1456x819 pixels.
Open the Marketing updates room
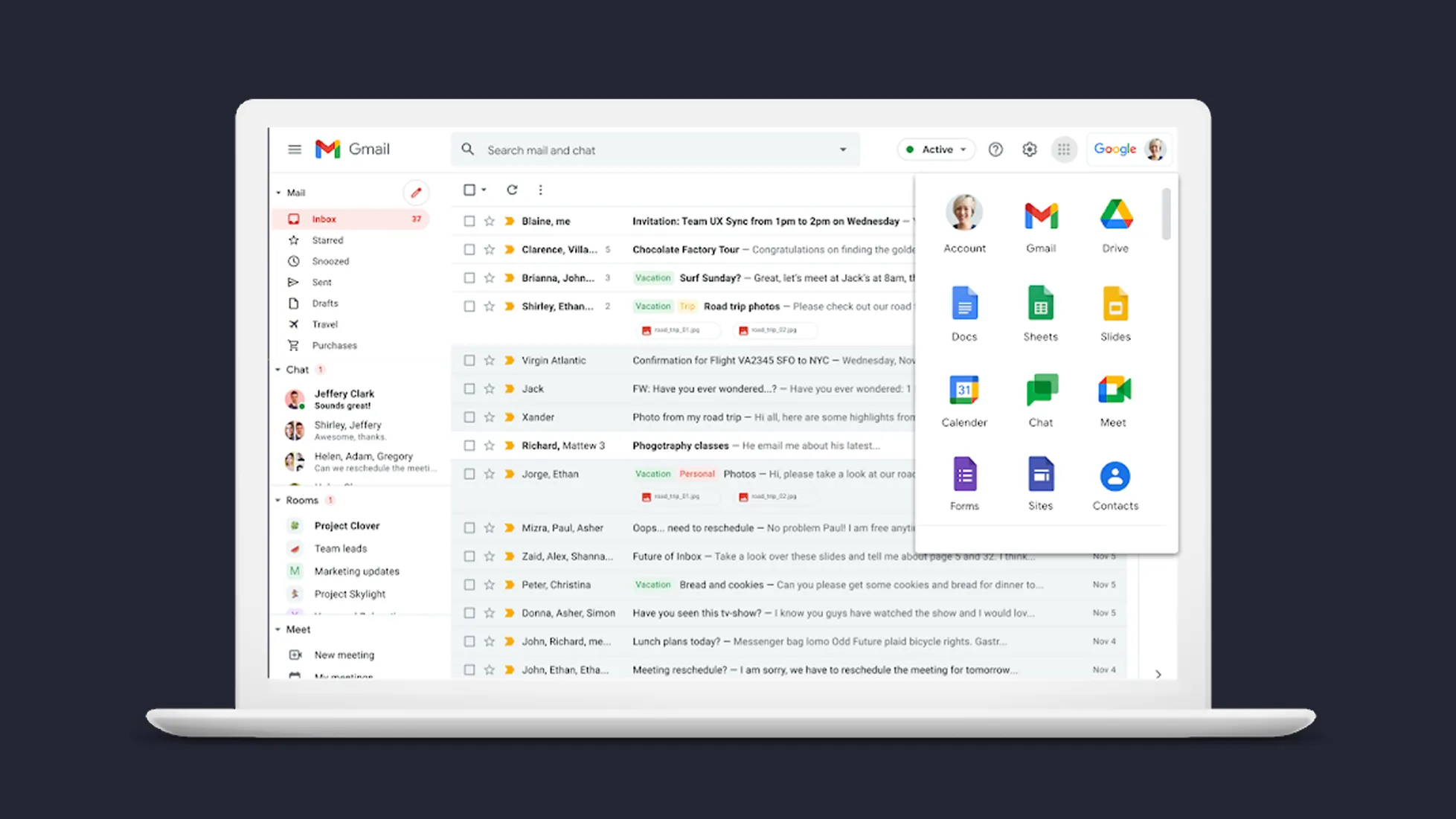tap(356, 571)
